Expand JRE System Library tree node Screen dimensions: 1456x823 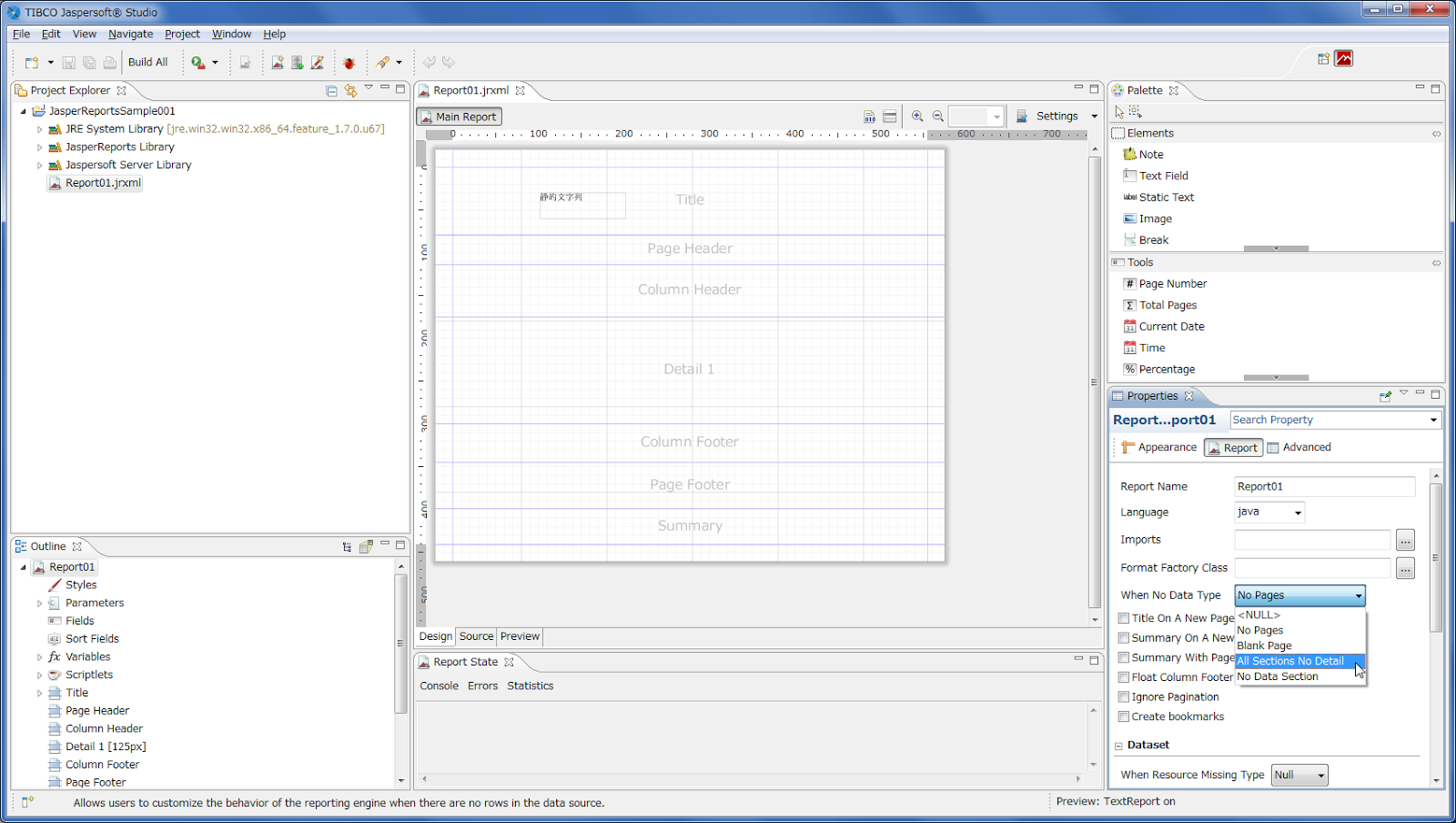pyautogui.click(x=39, y=129)
